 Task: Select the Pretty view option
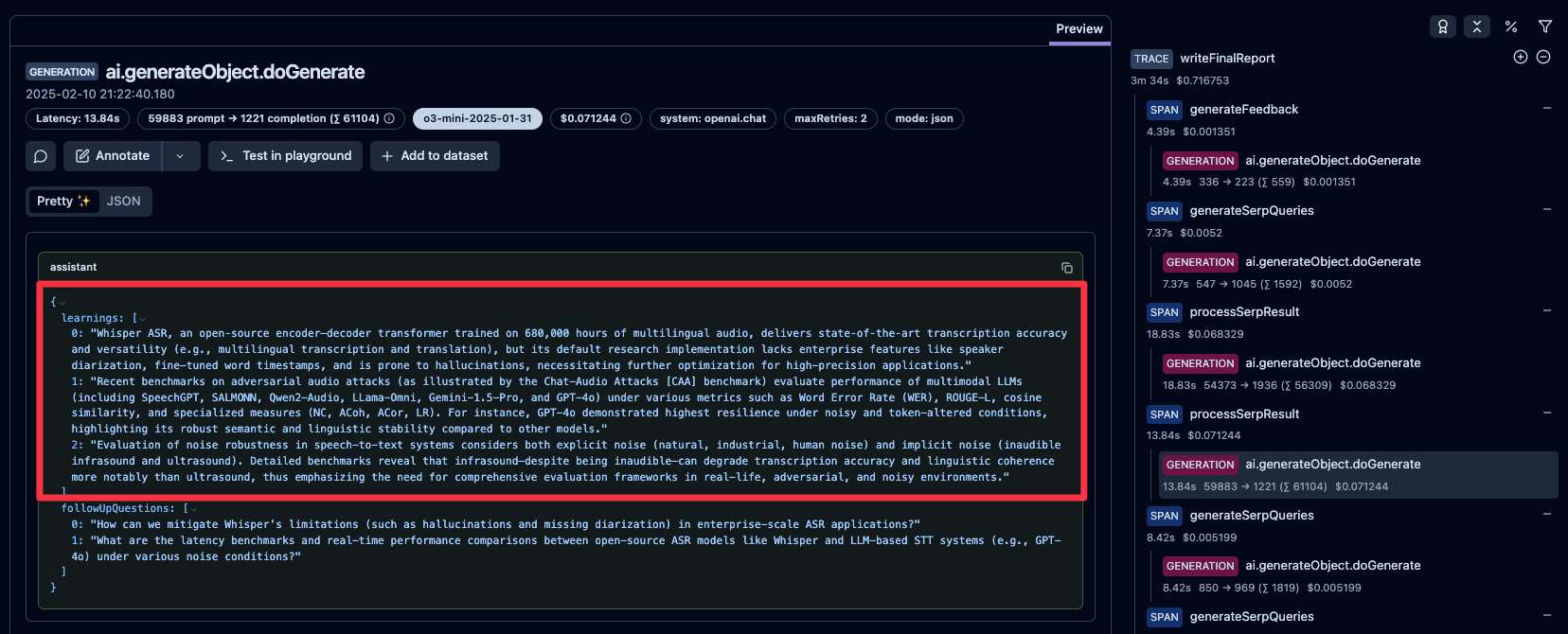click(x=62, y=202)
